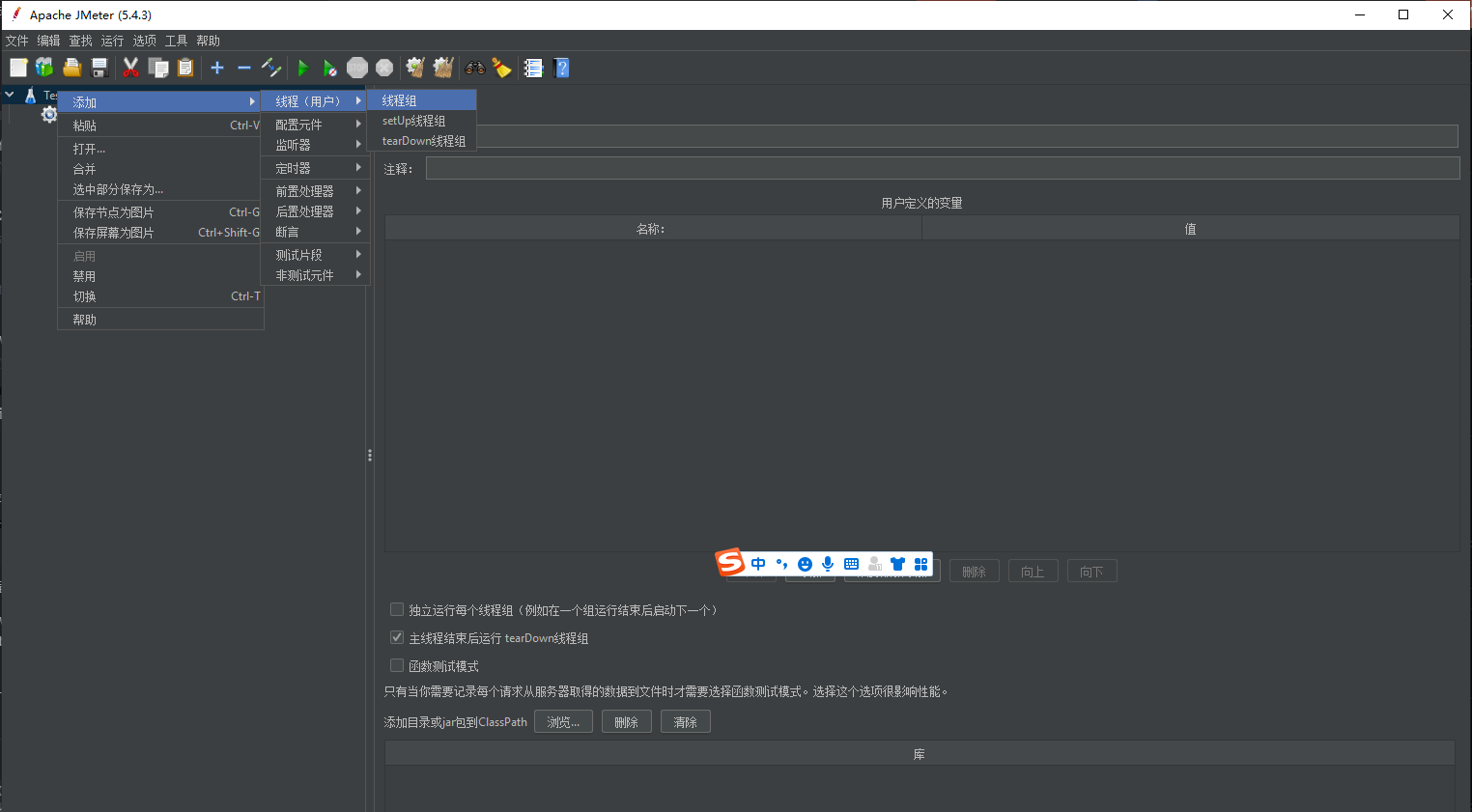Collapse the test plan tree node chevron

pos(10,95)
